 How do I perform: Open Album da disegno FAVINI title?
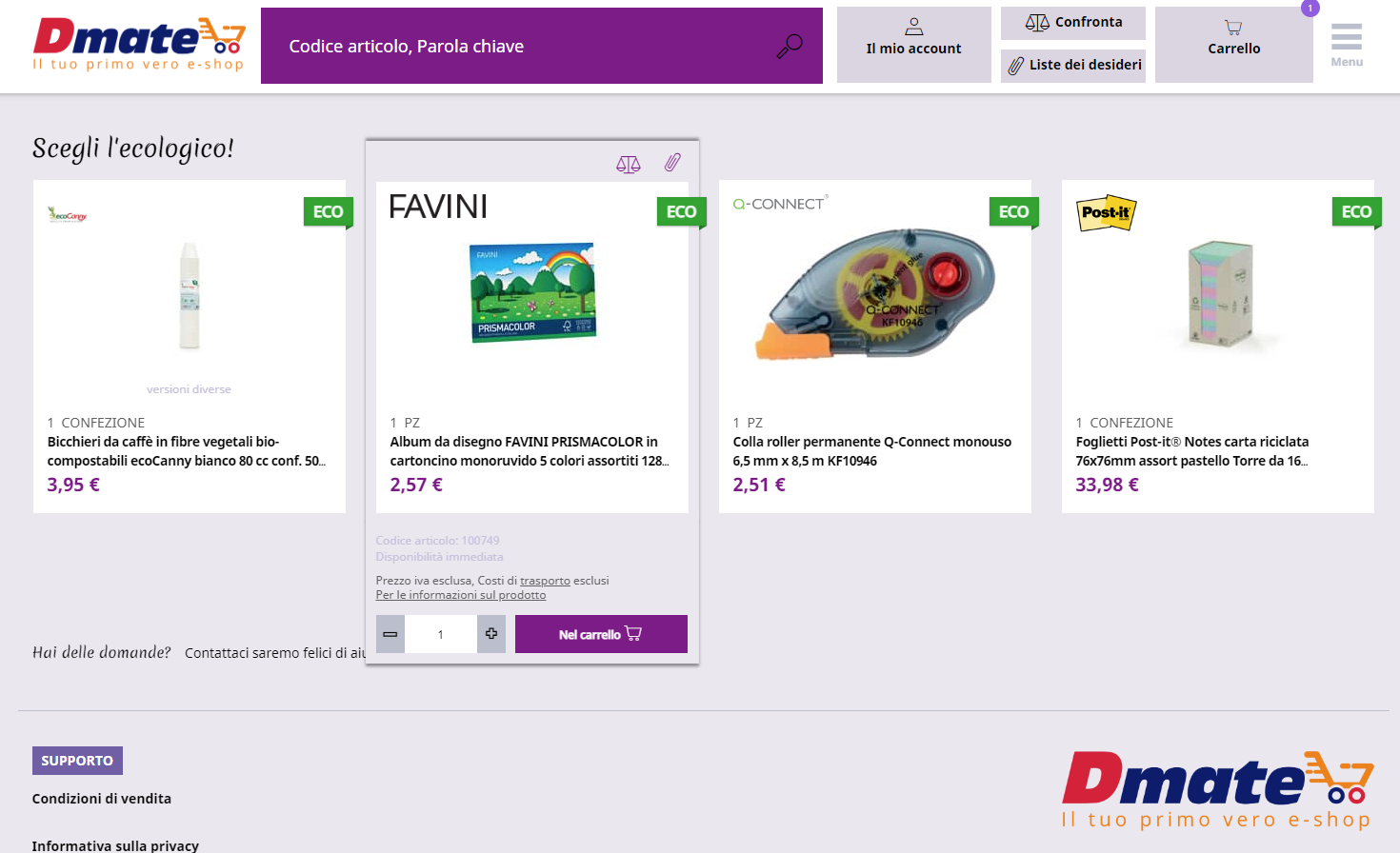tap(530, 451)
